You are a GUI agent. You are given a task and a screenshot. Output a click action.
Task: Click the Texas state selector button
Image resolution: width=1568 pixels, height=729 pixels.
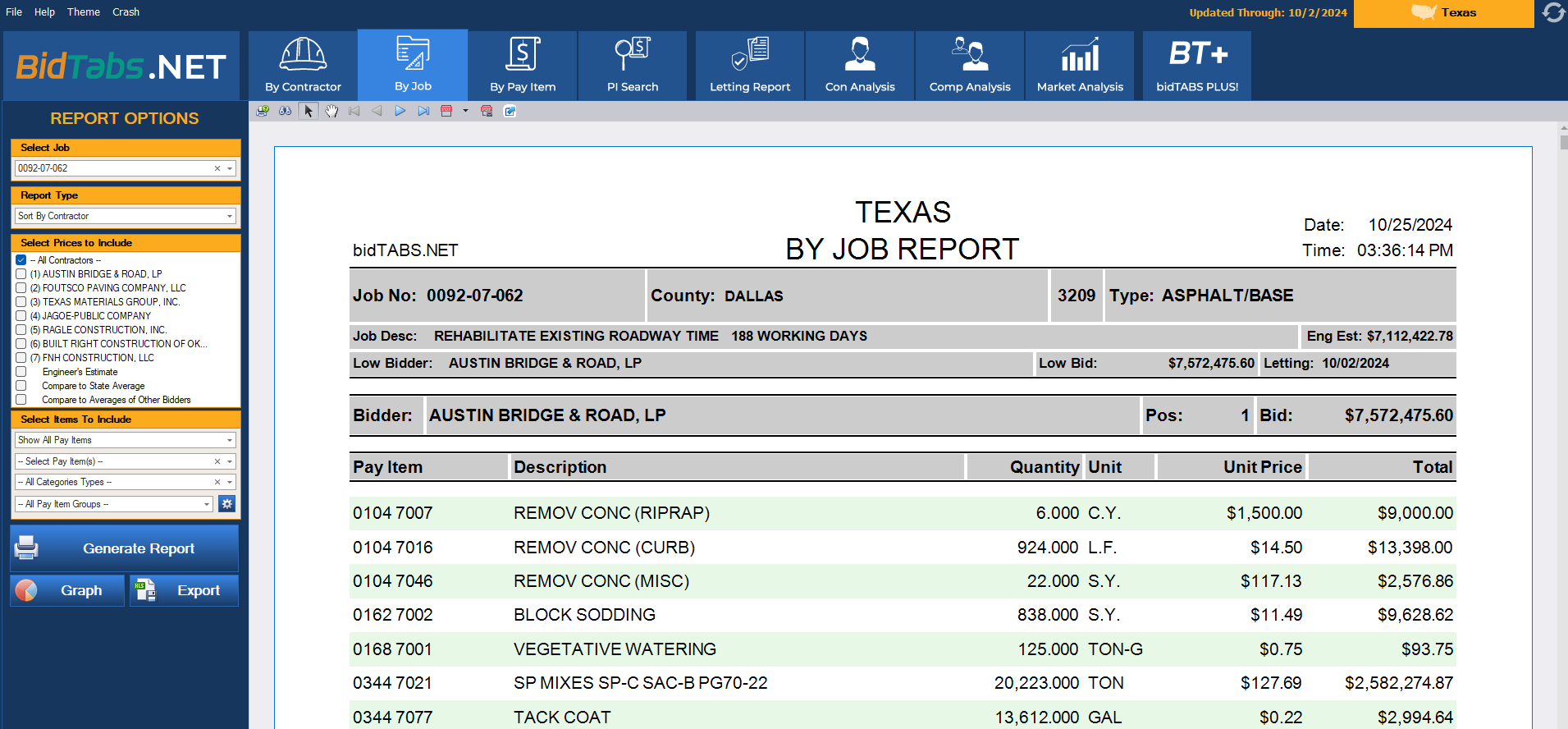click(1444, 13)
